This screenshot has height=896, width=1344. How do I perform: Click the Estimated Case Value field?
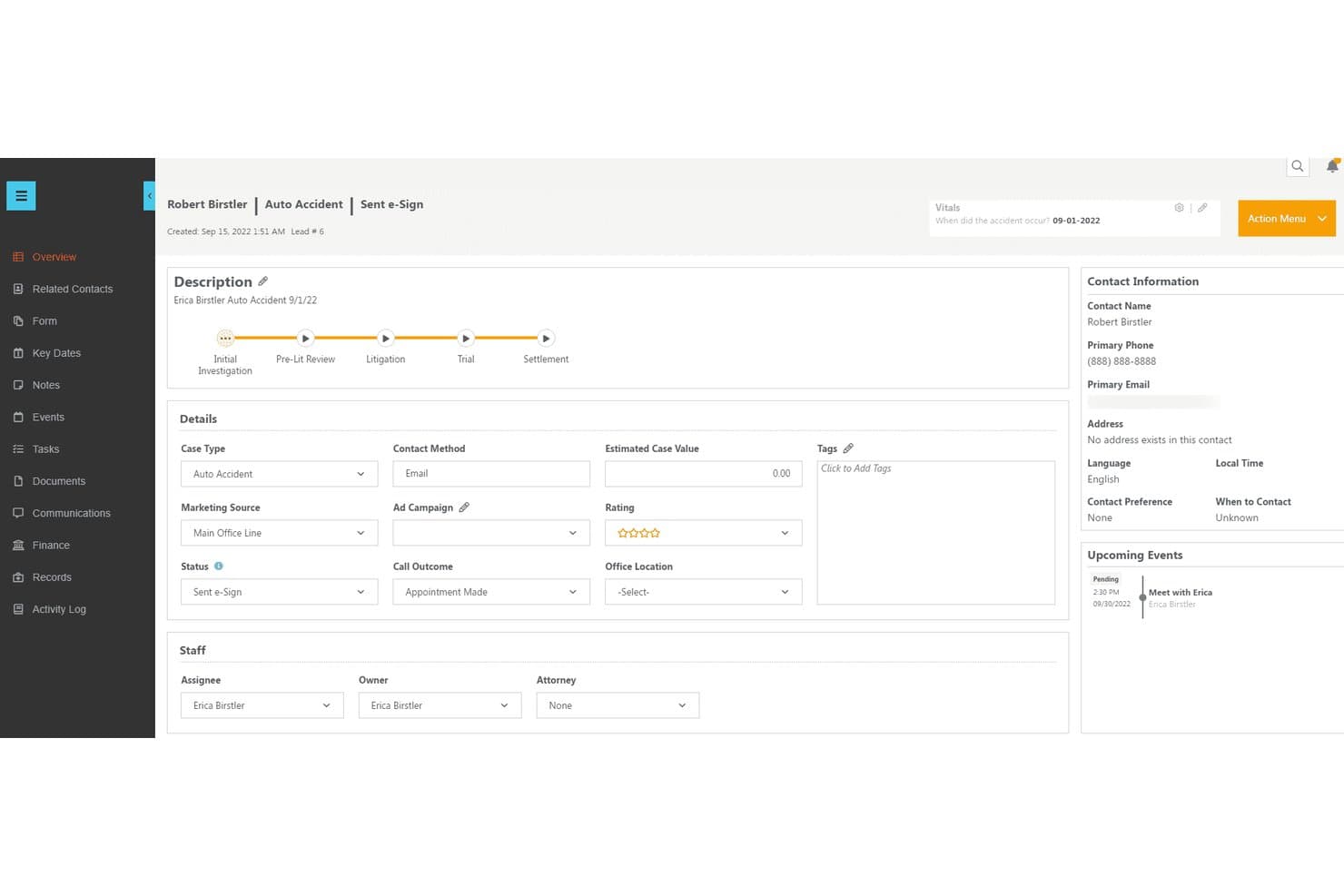tap(704, 474)
